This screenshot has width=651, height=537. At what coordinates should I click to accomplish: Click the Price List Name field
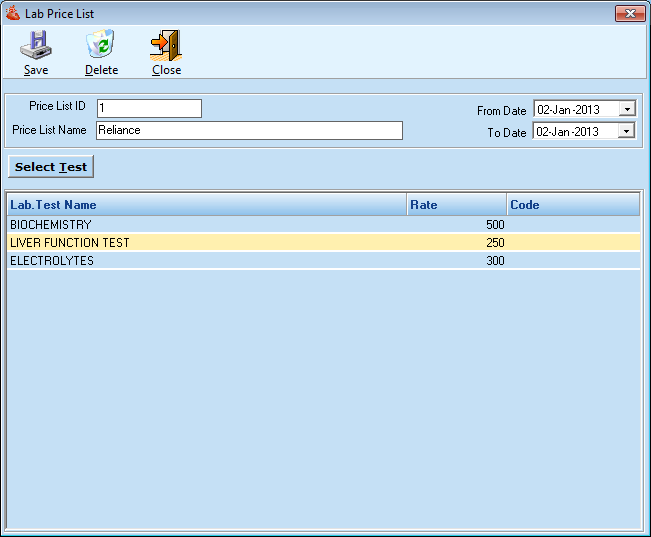click(x=249, y=130)
